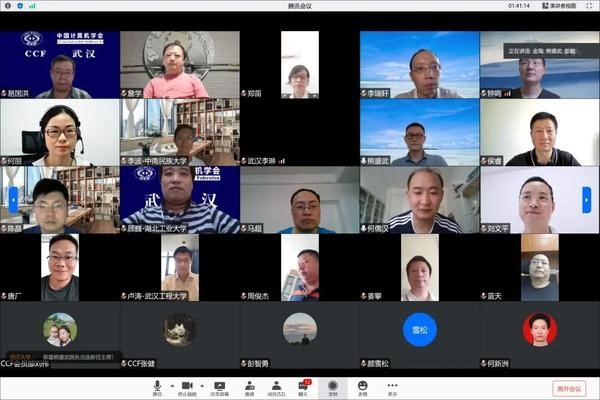This screenshot has width=600, height=400.
Task: Open the invite participants icon
Action: 249,385
